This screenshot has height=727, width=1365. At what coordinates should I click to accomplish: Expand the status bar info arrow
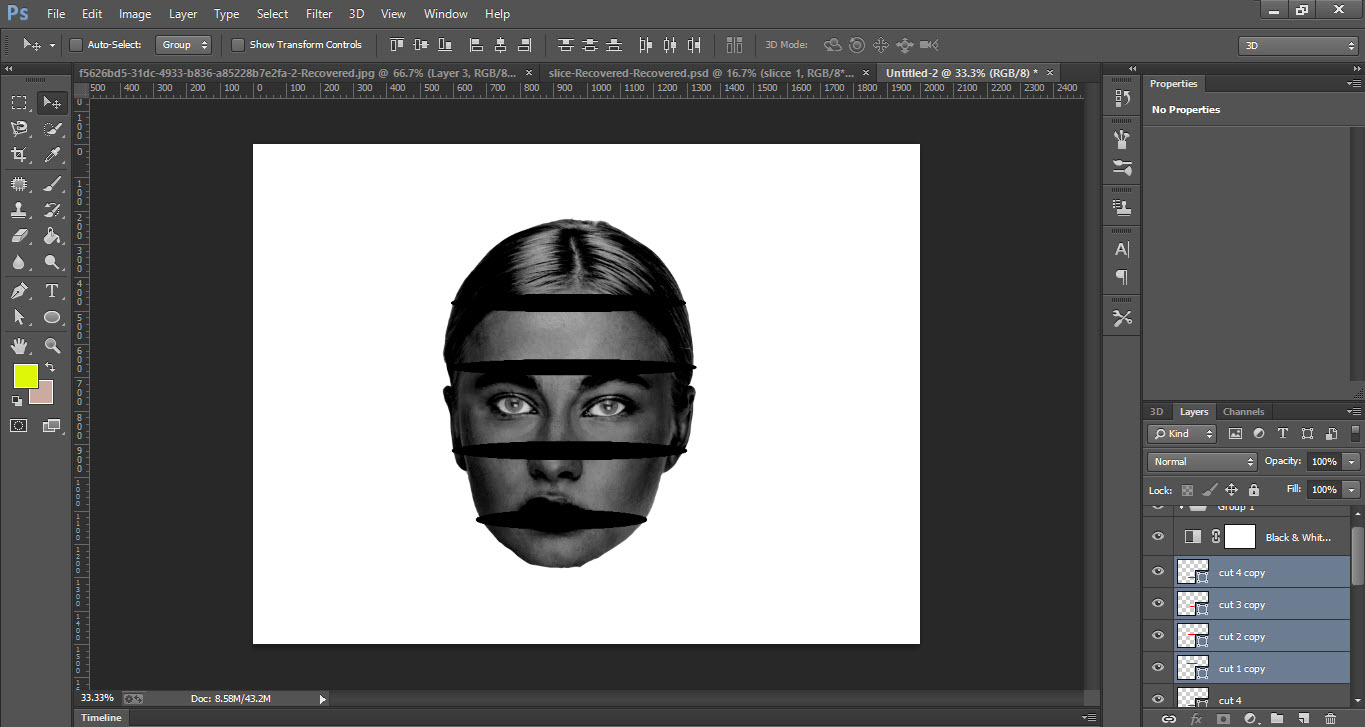(x=322, y=699)
